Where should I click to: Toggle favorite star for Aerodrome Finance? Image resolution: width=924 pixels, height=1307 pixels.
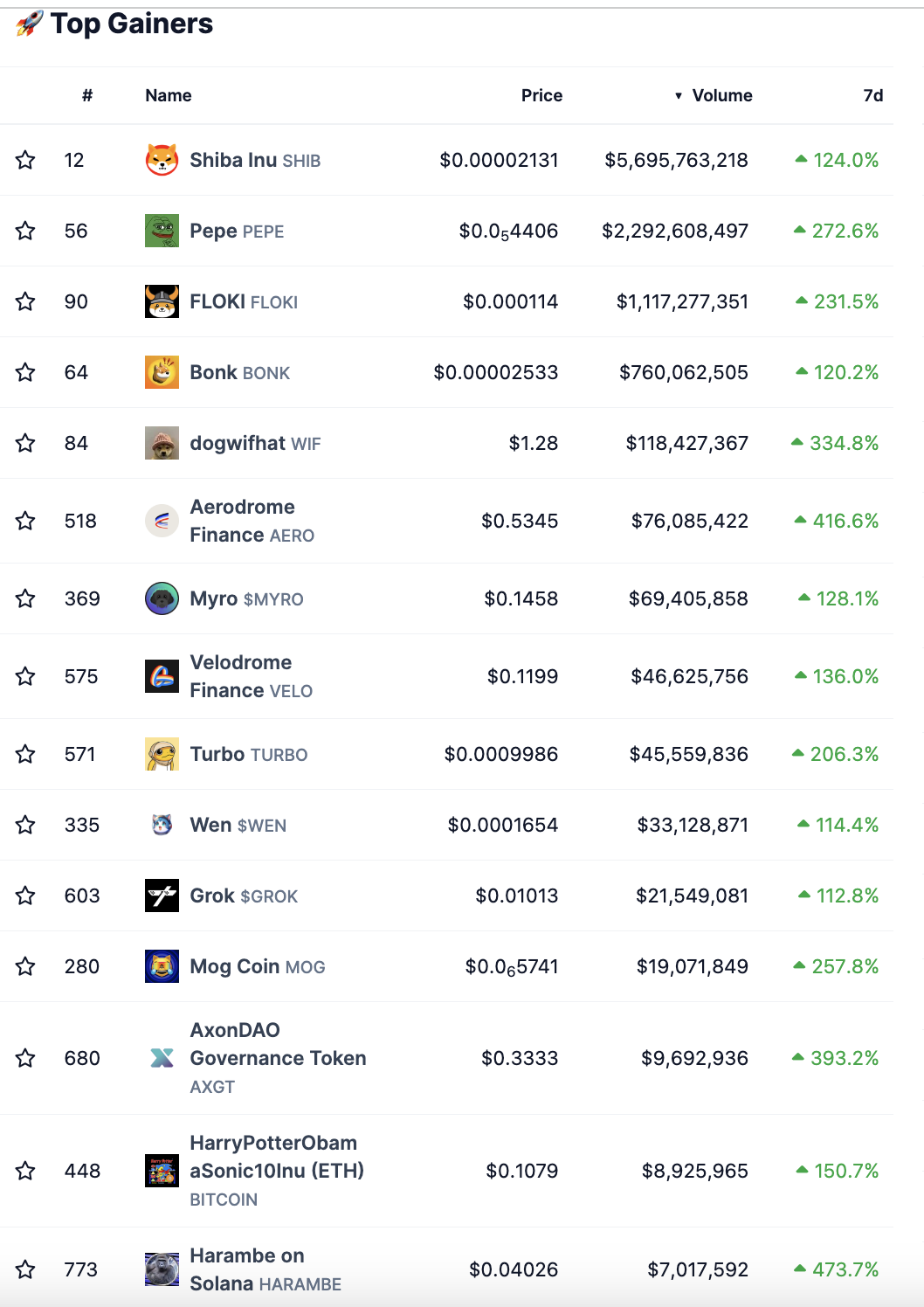(25, 521)
